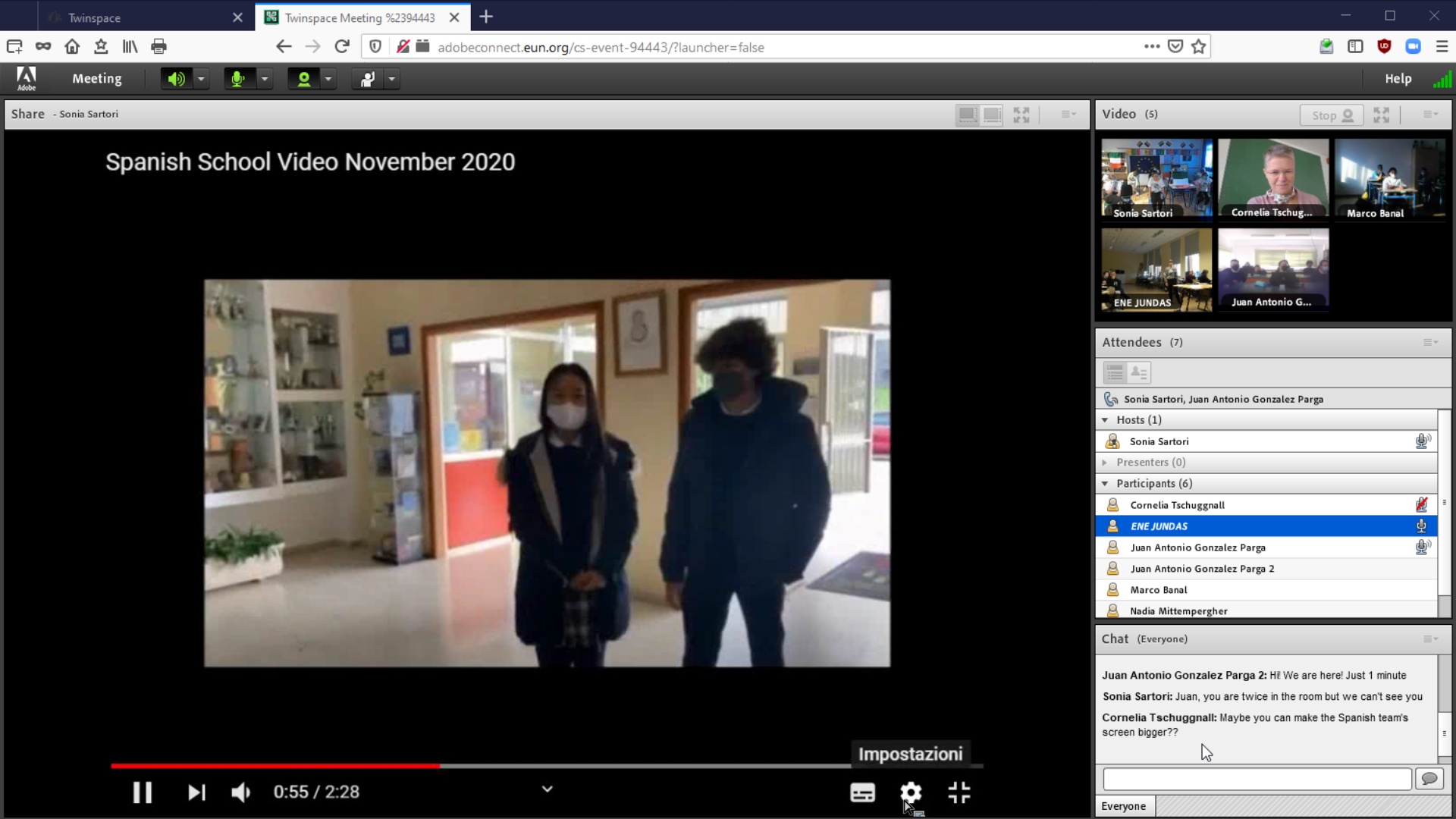Open YouTube settings gear icon
This screenshot has height=819, width=1456.
(x=911, y=792)
